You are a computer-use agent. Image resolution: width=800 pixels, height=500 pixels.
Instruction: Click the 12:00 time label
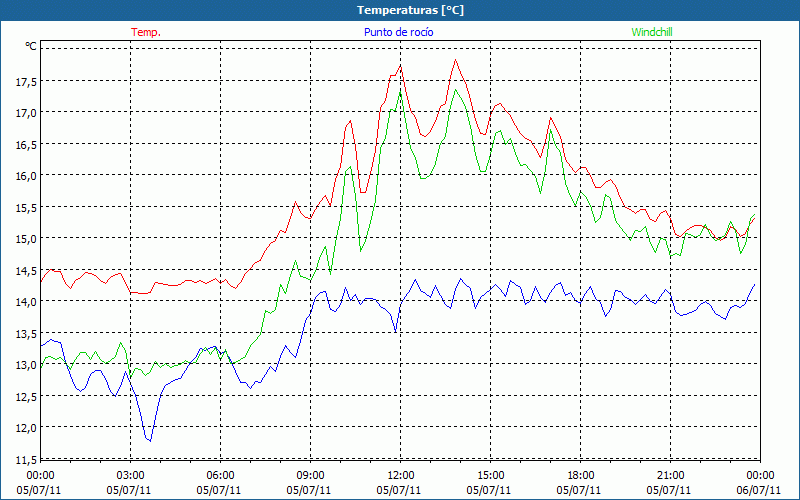tap(401, 476)
